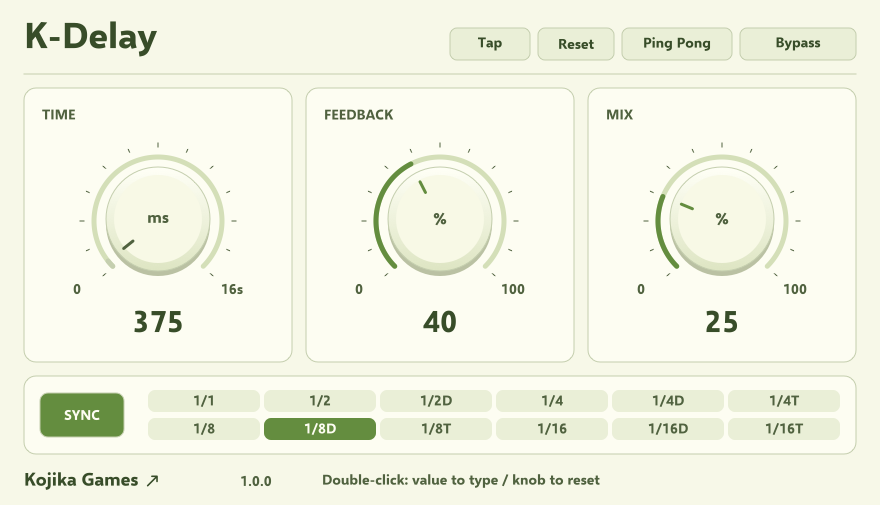
Task: Click the MIX section label
Action: tap(620, 114)
